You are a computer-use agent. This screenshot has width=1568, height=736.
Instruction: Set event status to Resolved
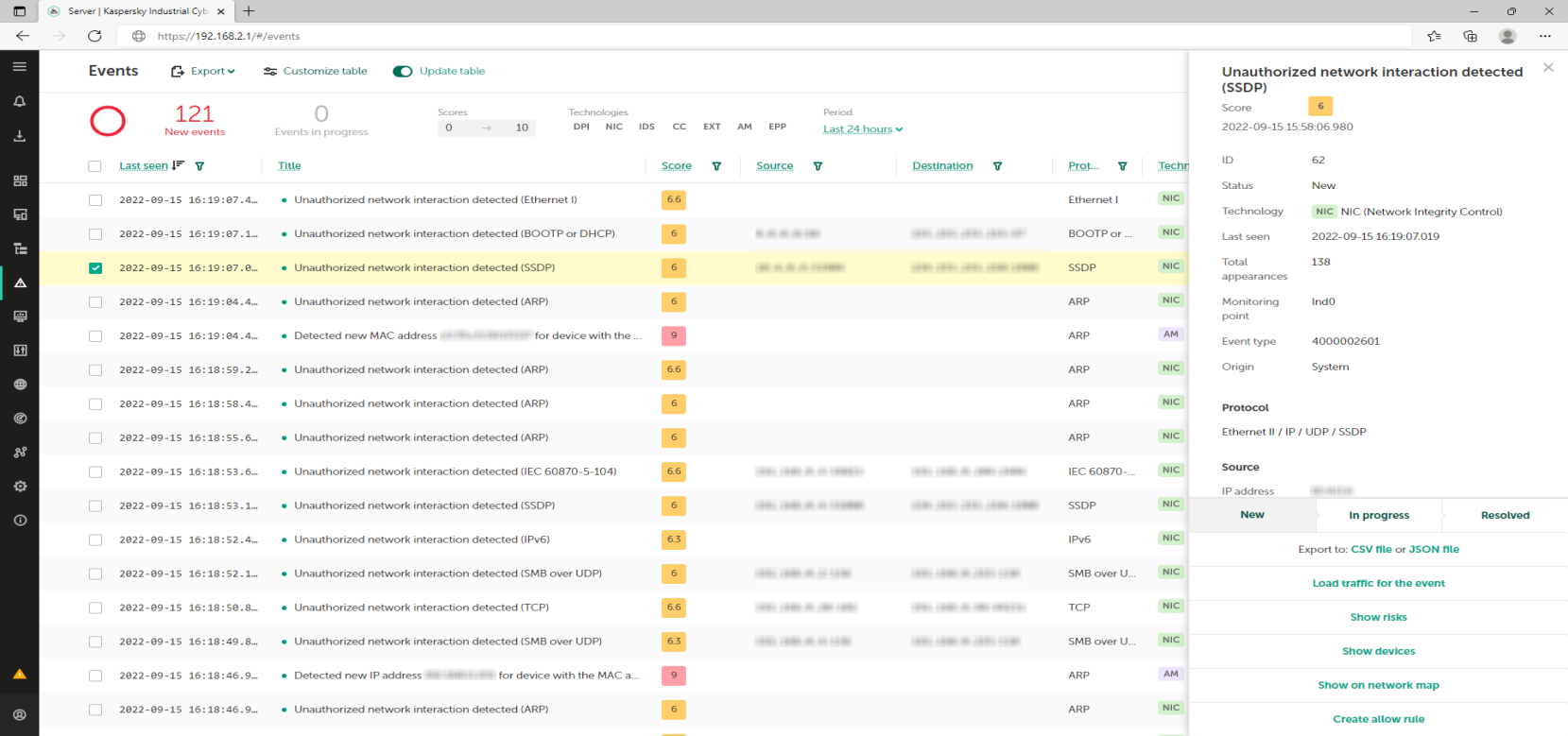pyautogui.click(x=1505, y=516)
